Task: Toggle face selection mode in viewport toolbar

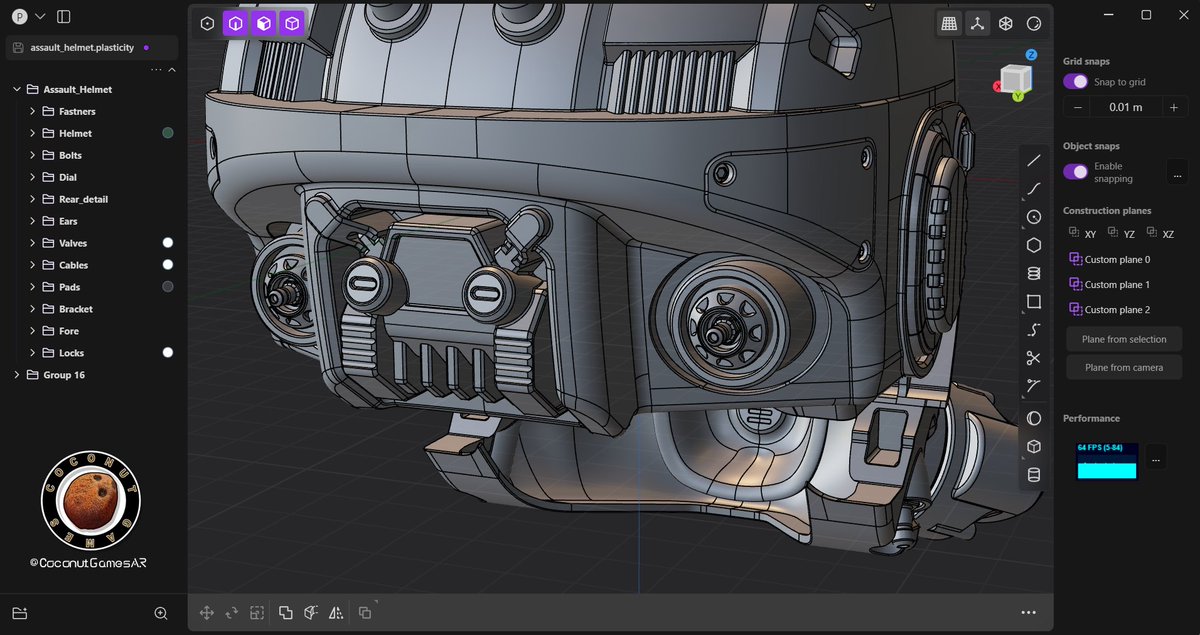Action: click(x=263, y=22)
